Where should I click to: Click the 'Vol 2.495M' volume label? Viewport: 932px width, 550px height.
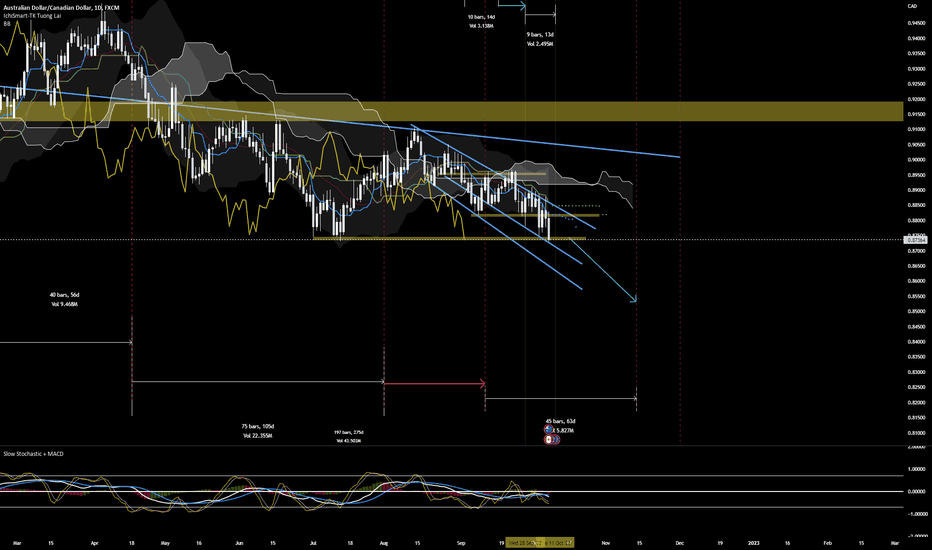(540, 44)
